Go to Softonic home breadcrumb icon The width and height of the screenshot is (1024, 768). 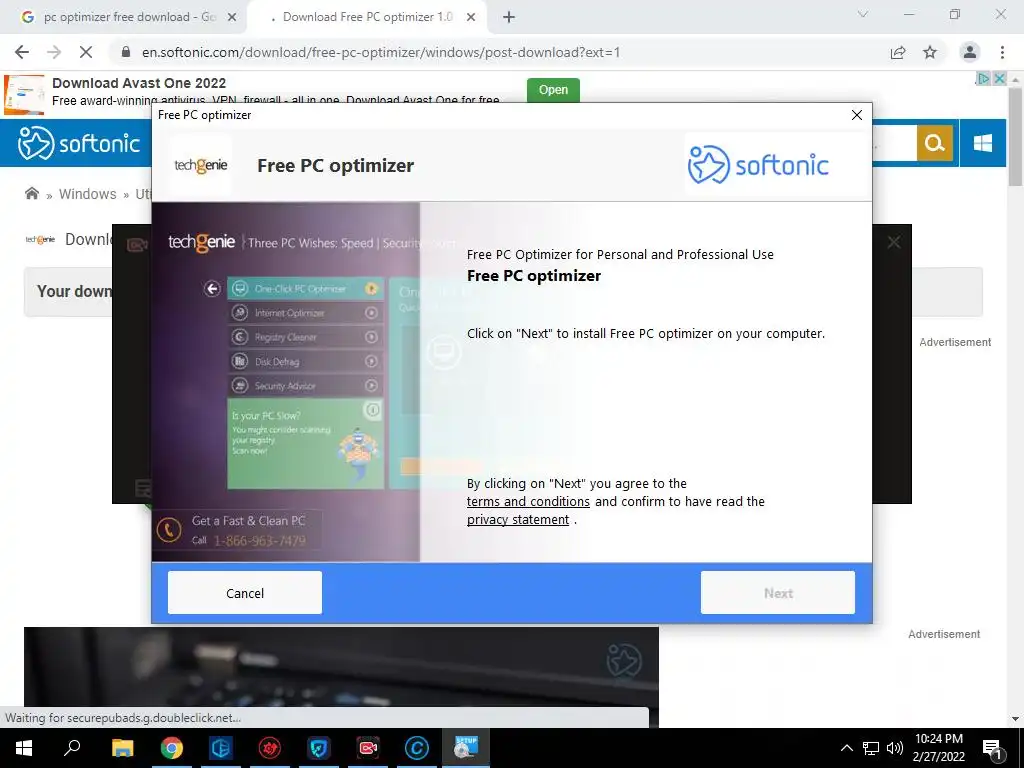[x=31, y=193]
